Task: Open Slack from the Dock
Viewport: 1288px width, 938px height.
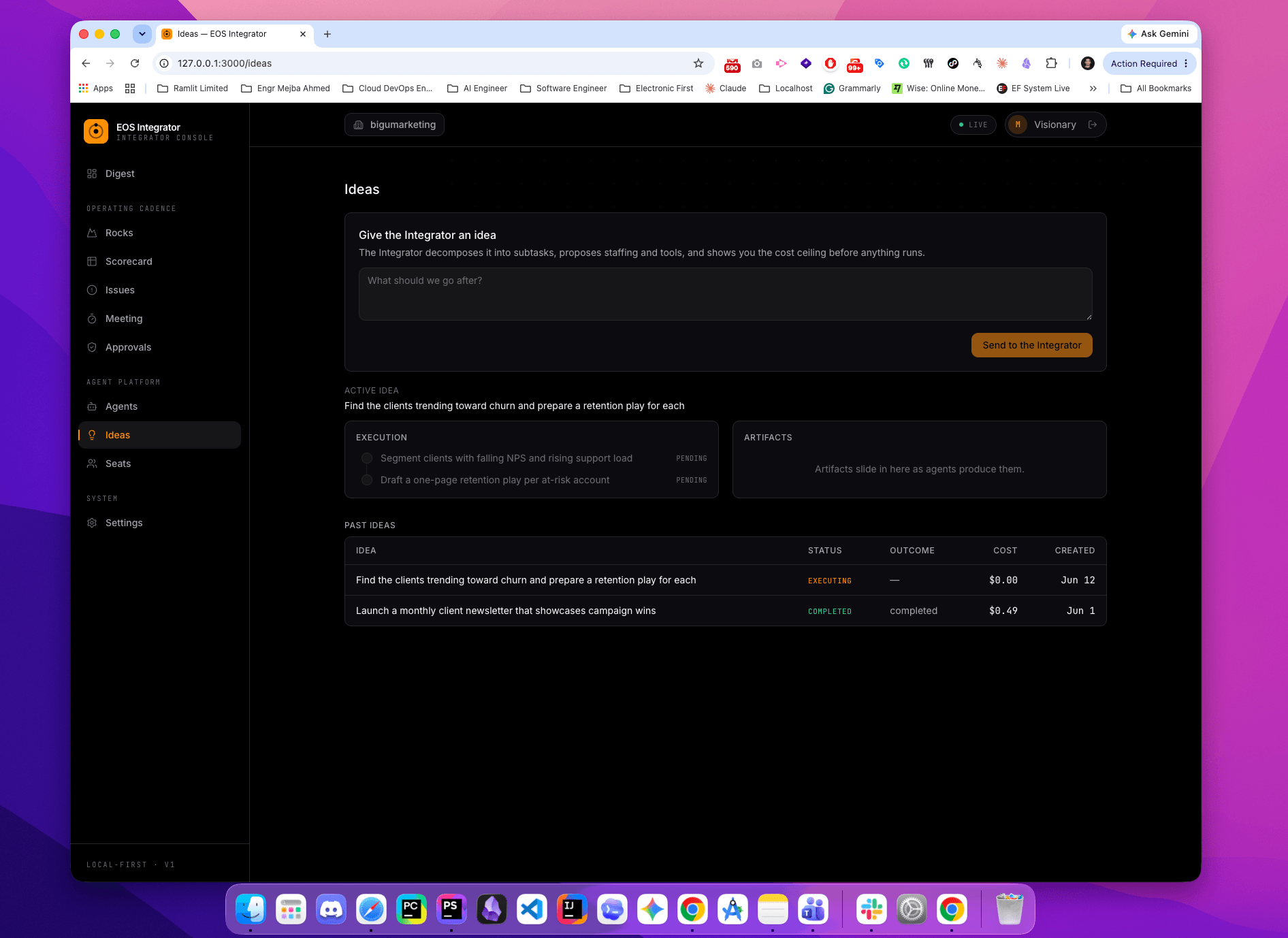Action: pyautogui.click(x=871, y=909)
